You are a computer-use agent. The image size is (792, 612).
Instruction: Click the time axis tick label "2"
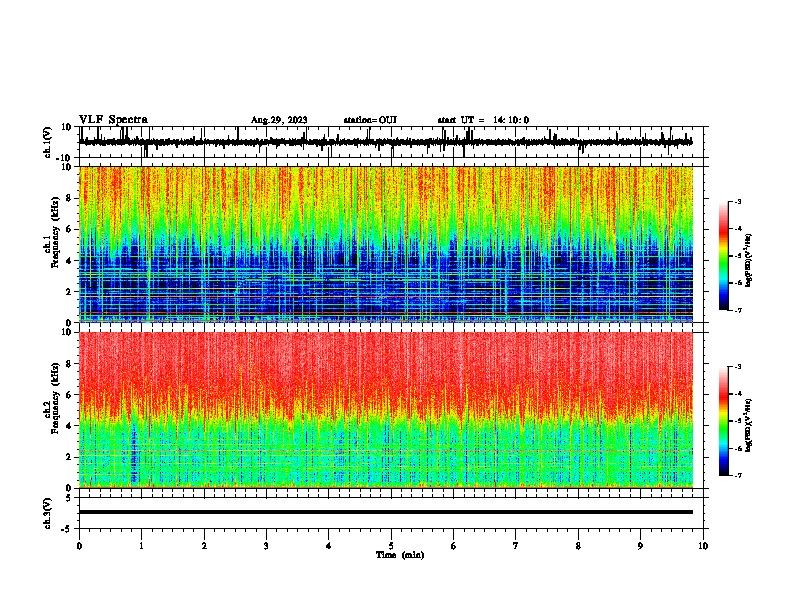pyautogui.click(x=204, y=546)
